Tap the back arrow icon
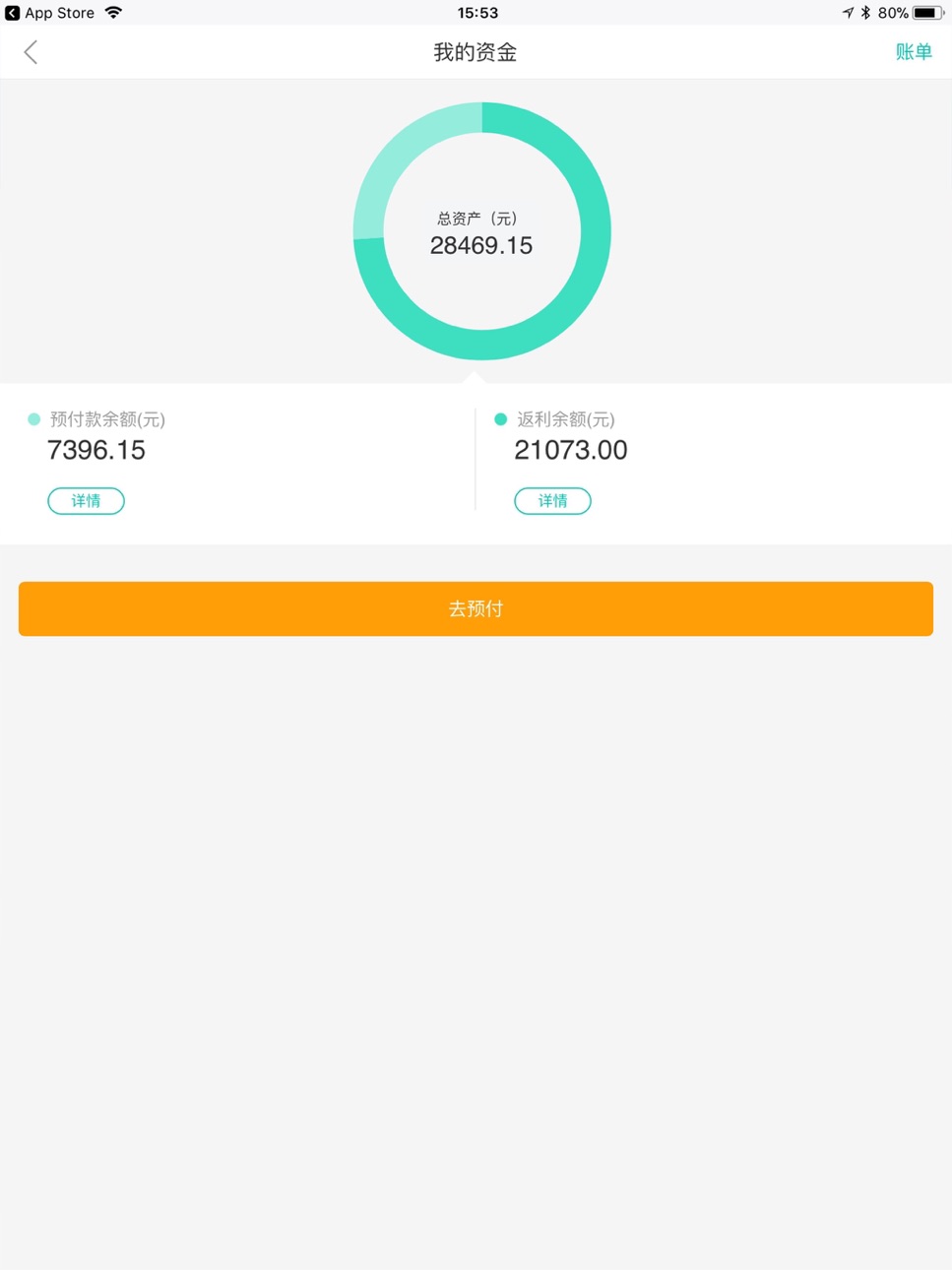Image resolution: width=952 pixels, height=1270 pixels. point(31,52)
